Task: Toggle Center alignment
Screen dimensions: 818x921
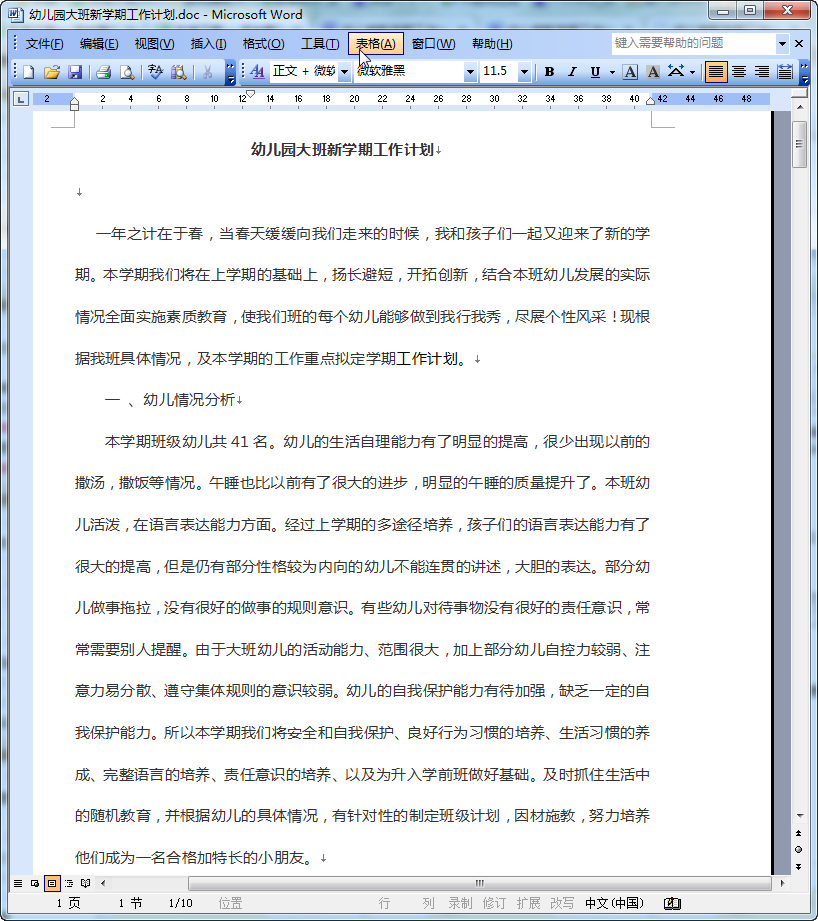Action: [x=739, y=72]
